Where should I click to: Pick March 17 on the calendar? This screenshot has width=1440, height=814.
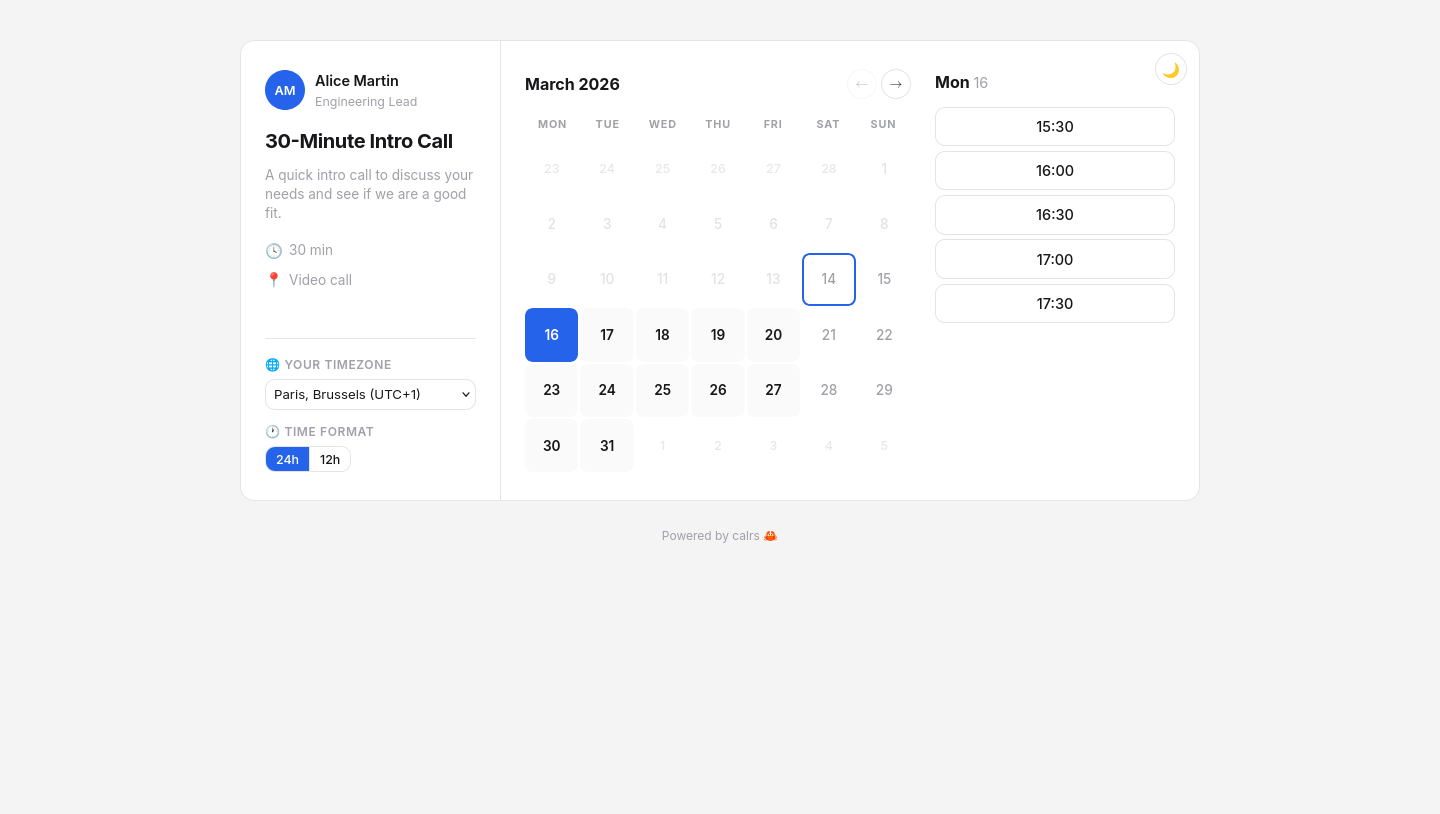(607, 335)
